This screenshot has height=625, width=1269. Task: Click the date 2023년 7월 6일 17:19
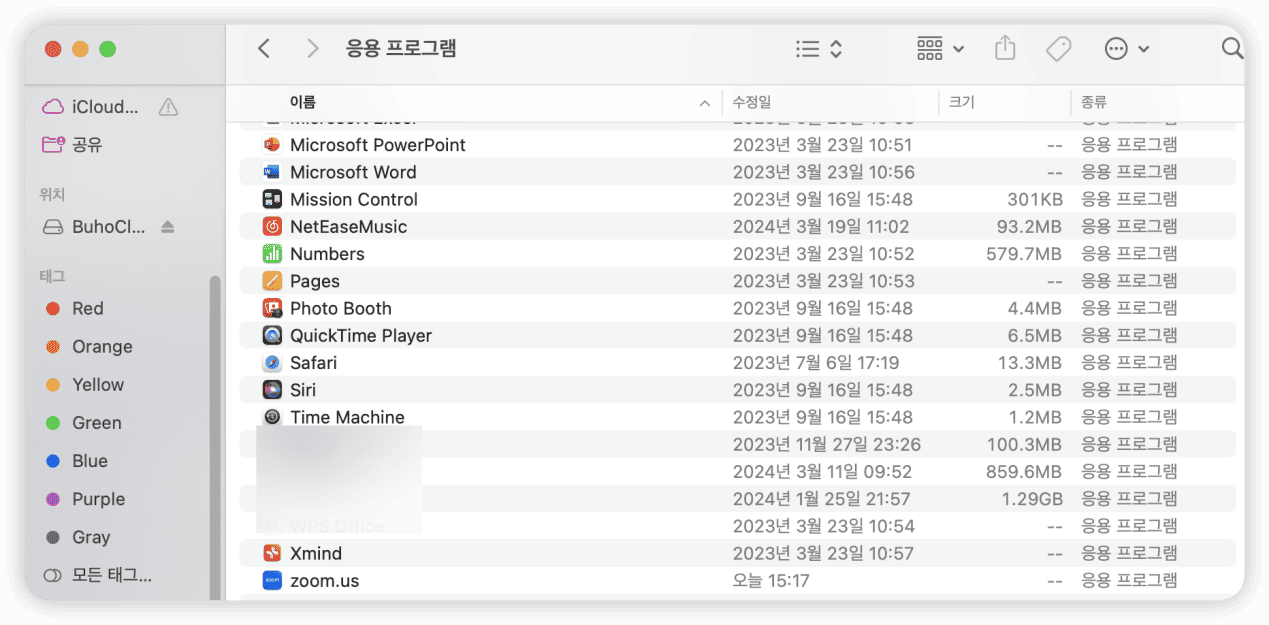pos(816,363)
